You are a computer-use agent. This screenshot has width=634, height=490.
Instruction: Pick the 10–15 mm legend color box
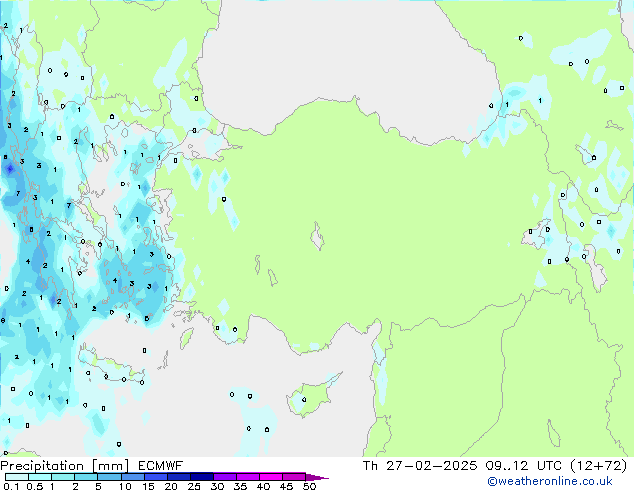tap(132, 477)
